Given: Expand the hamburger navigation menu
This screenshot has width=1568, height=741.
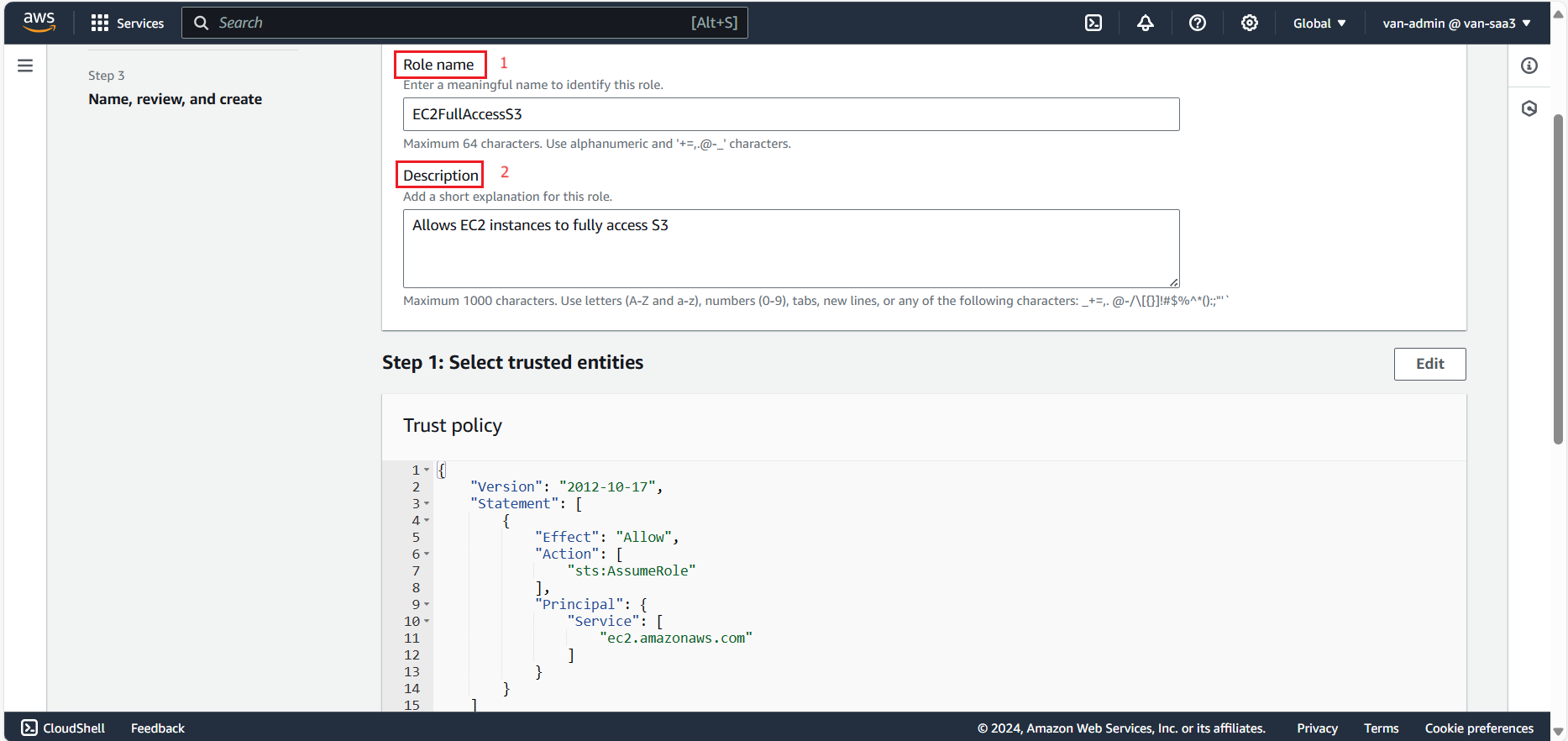Looking at the screenshot, I should tap(25, 66).
